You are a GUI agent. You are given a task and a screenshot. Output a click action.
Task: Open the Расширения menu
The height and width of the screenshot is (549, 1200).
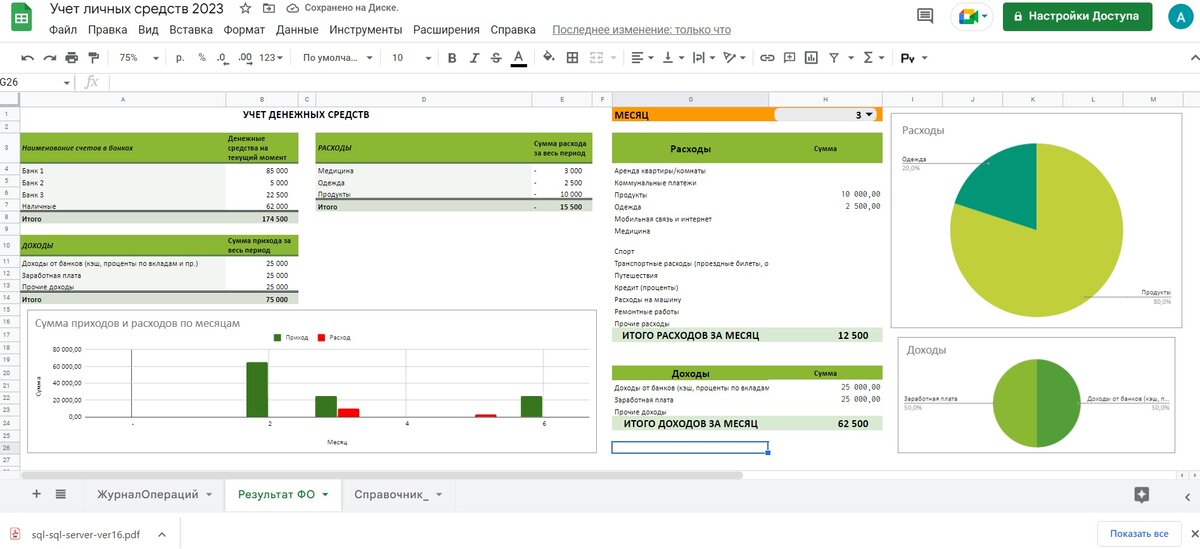pos(445,30)
